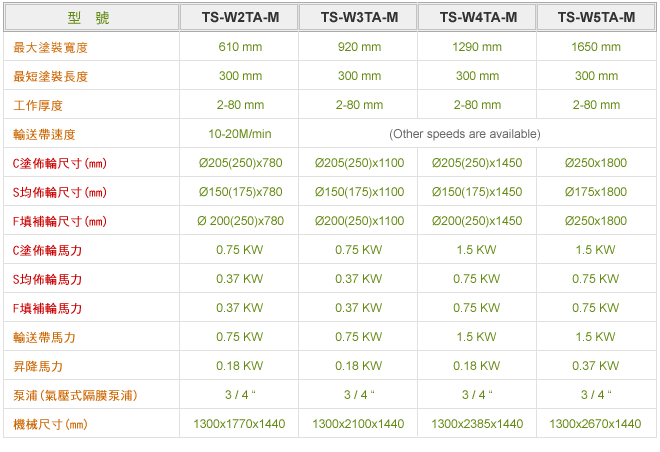Click the TS-W2TA-M column header
Image resolution: width=660 pixels, height=452 pixels.
240,17
